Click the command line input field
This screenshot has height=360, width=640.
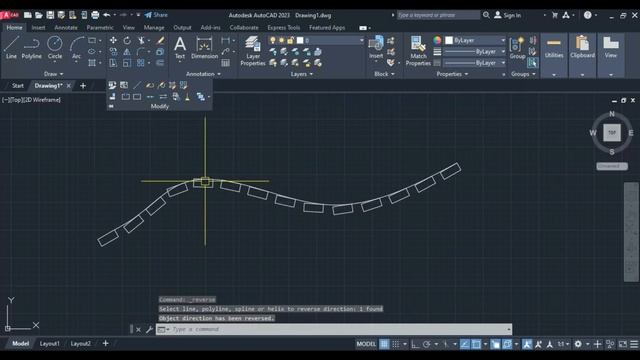[333, 329]
